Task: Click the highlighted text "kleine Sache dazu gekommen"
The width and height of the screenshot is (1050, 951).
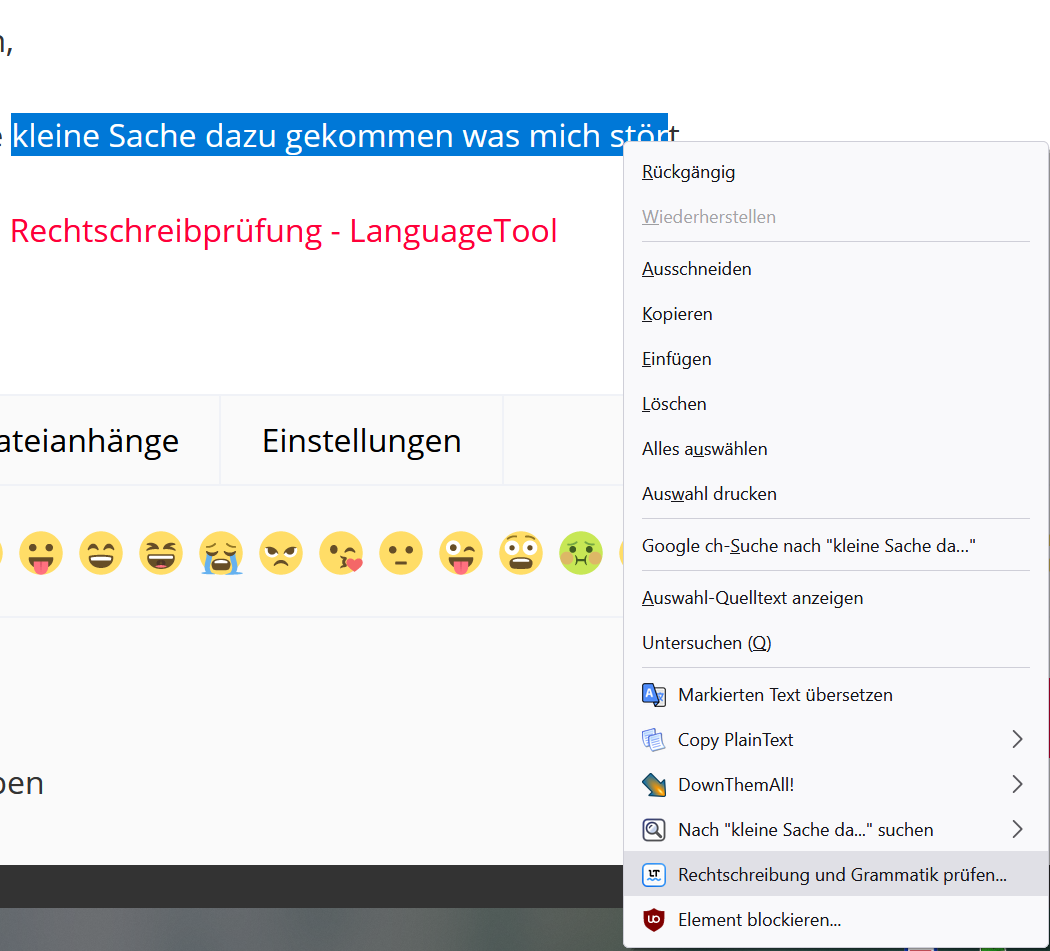Action: (x=233, y=136)
